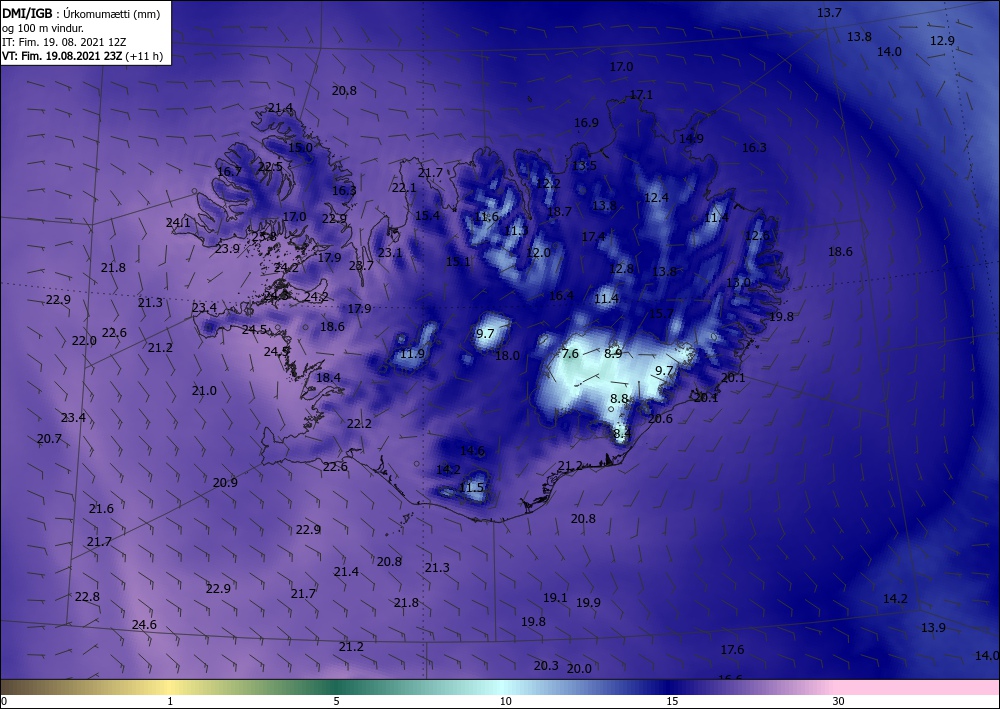Click the 15.0 value on the map
The width and height of the screenshot is (1000, 709).
[x=300, y=147]
